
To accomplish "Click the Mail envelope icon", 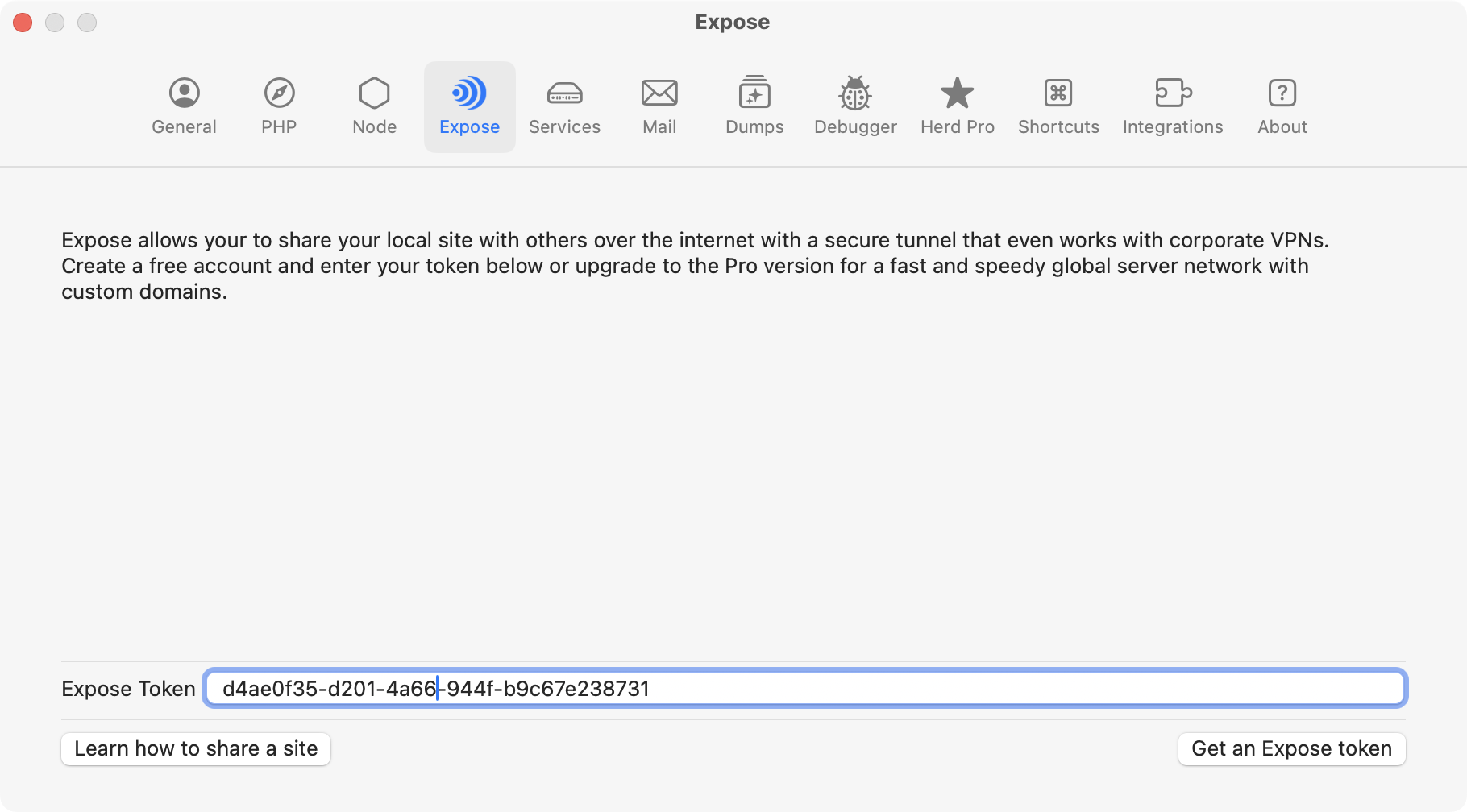I will (659, 93).
